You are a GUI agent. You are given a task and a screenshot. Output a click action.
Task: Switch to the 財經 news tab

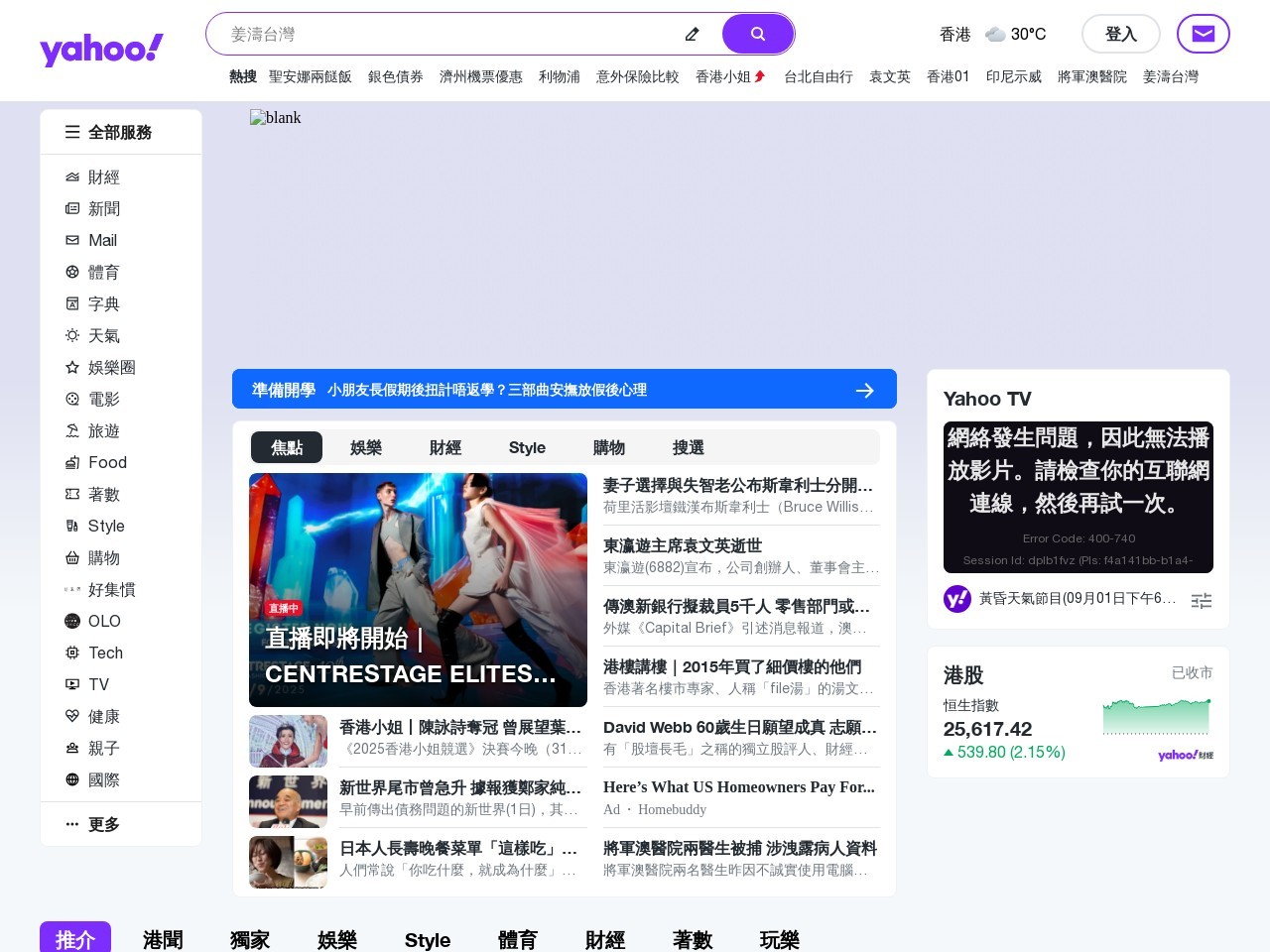coord(445,447)
